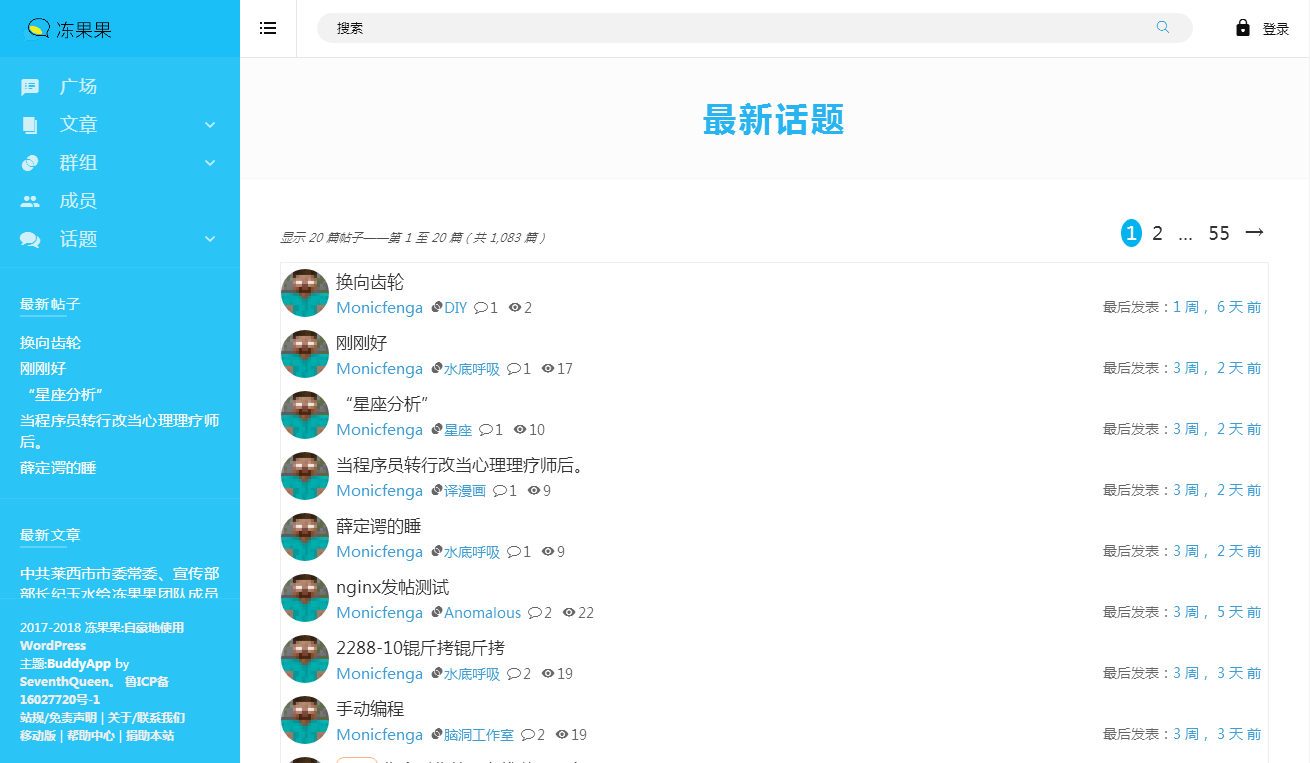Go to next page arrow

click(x=1254, y=233)
